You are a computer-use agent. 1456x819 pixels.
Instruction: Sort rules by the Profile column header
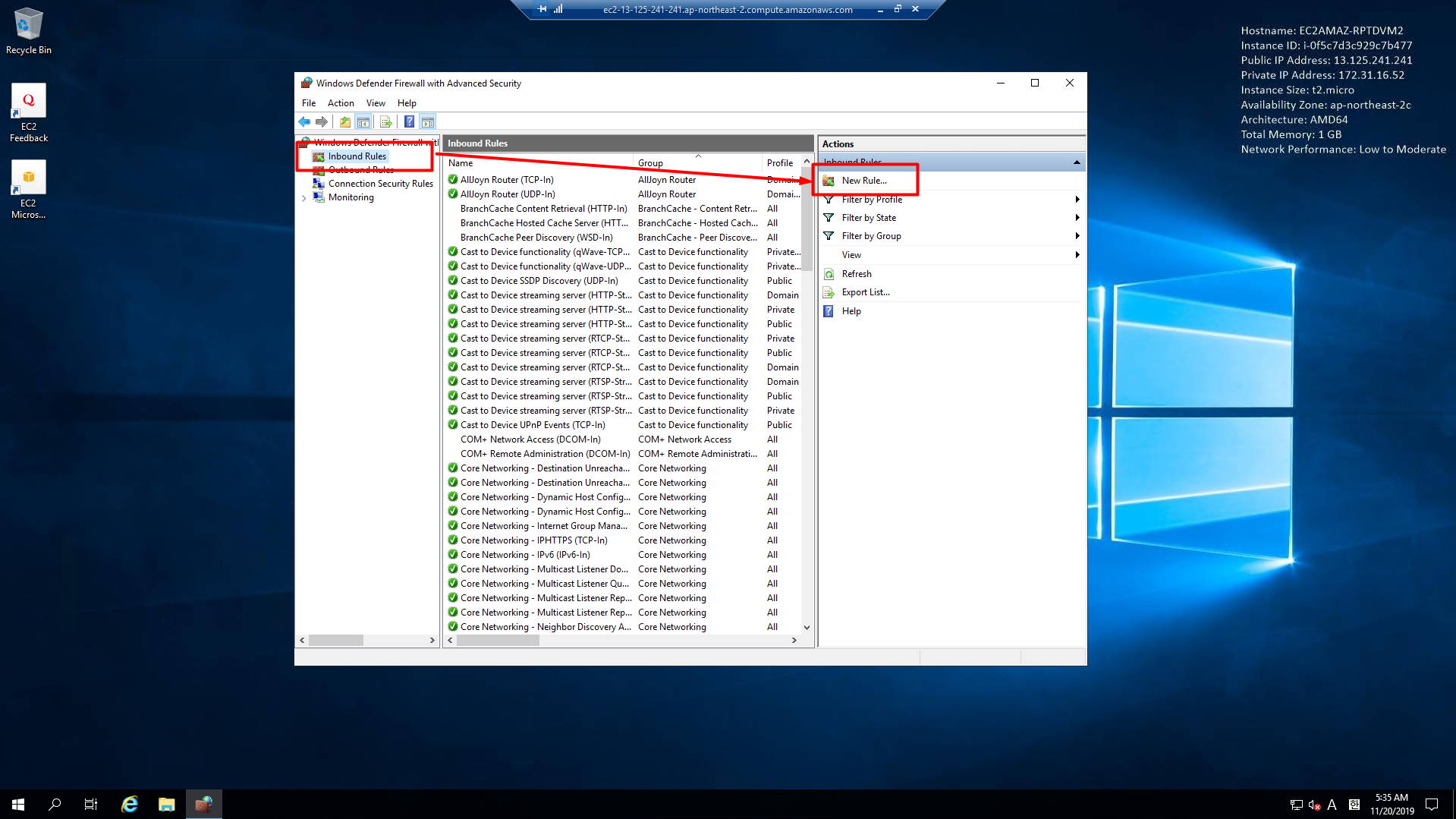(x=781, y=163)
